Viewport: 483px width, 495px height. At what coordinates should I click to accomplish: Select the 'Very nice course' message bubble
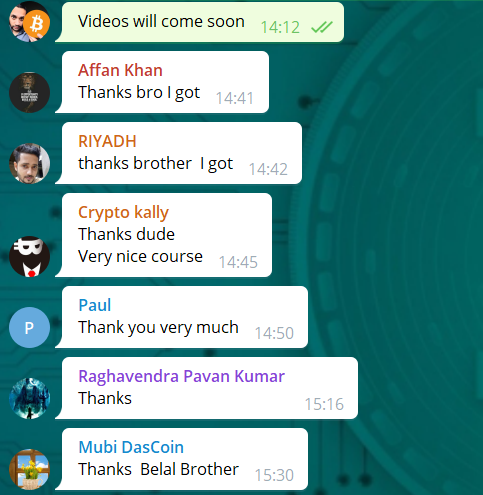click(164, 235)
